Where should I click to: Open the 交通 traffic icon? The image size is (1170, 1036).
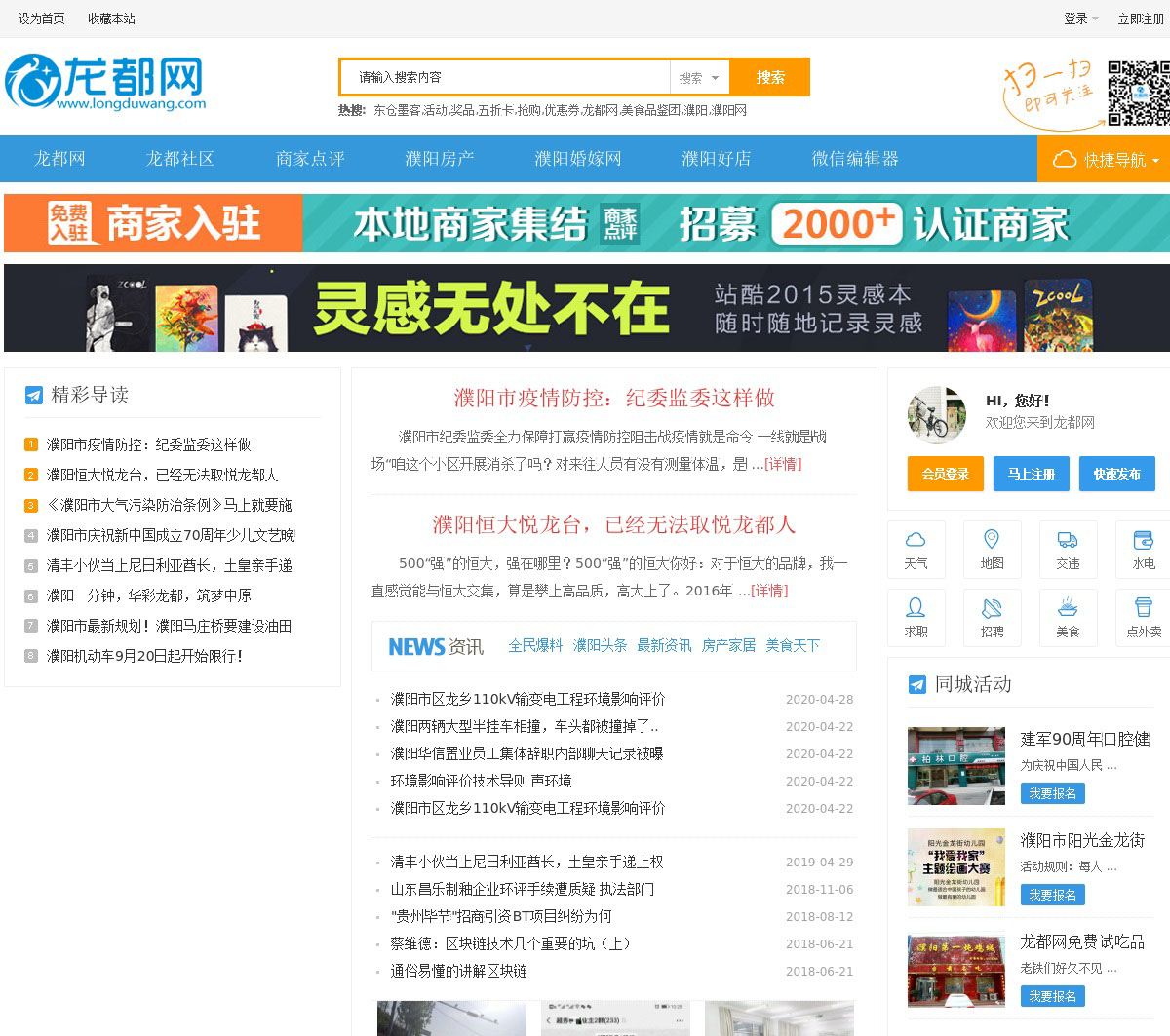[1068, 550]
